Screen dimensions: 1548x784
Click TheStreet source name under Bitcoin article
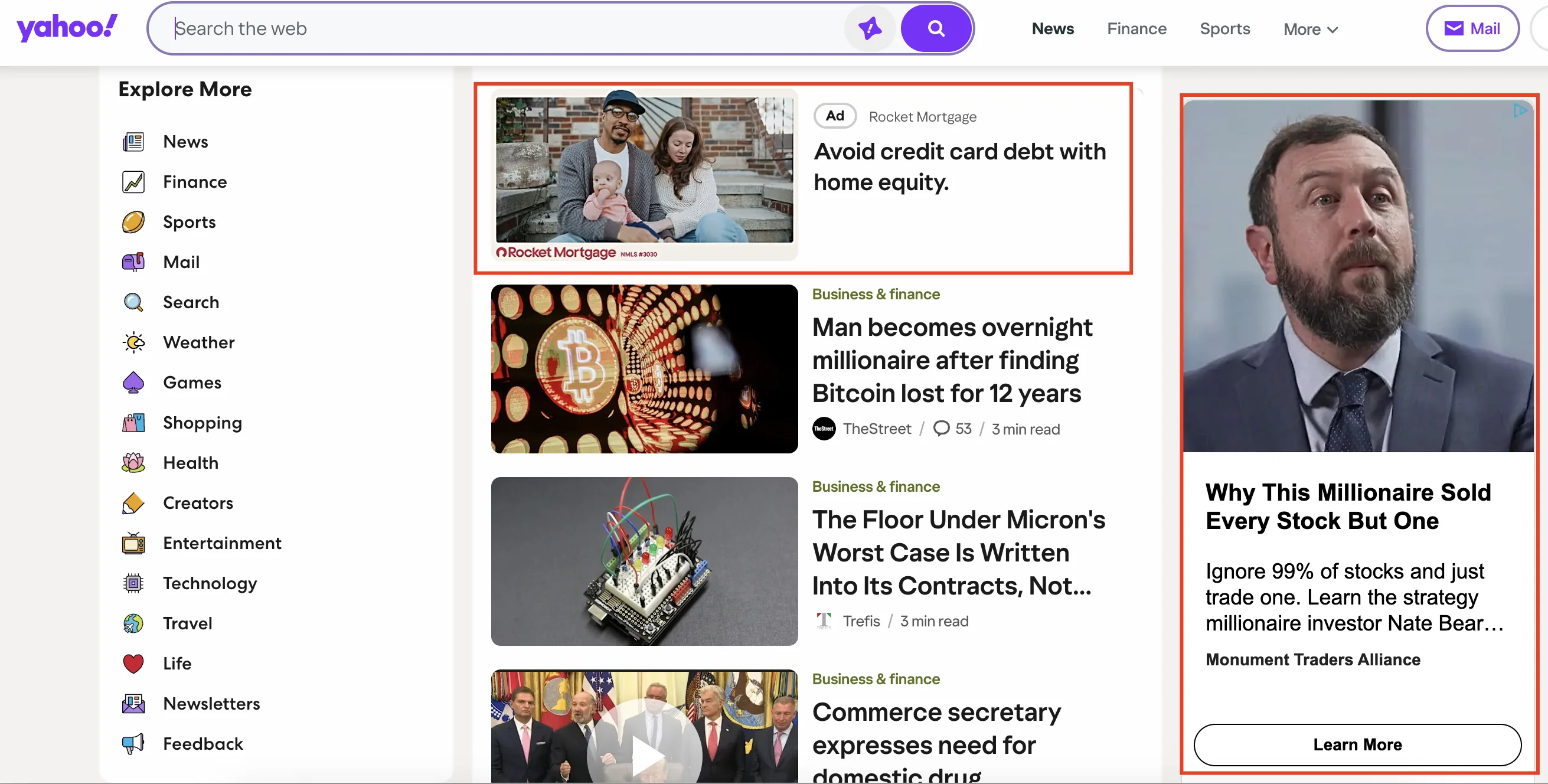coord(877,429)
